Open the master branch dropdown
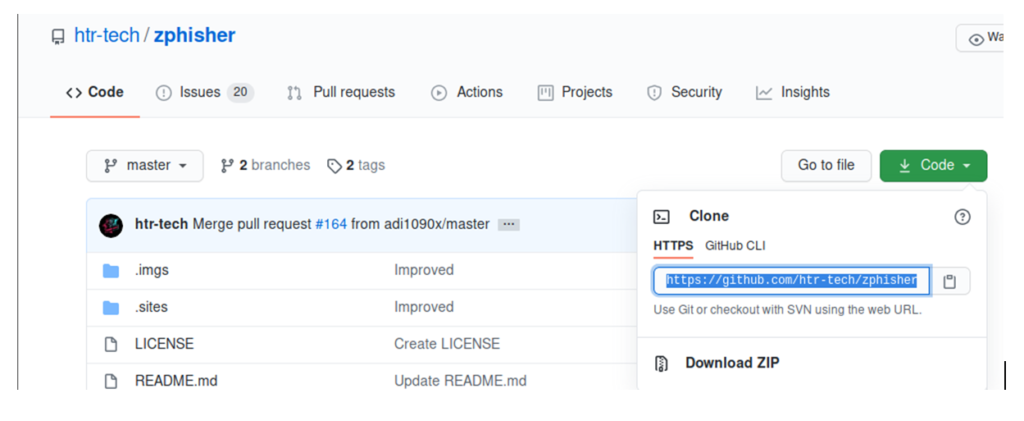Viewport: 1024px width, 421px height. pos(145,166)
